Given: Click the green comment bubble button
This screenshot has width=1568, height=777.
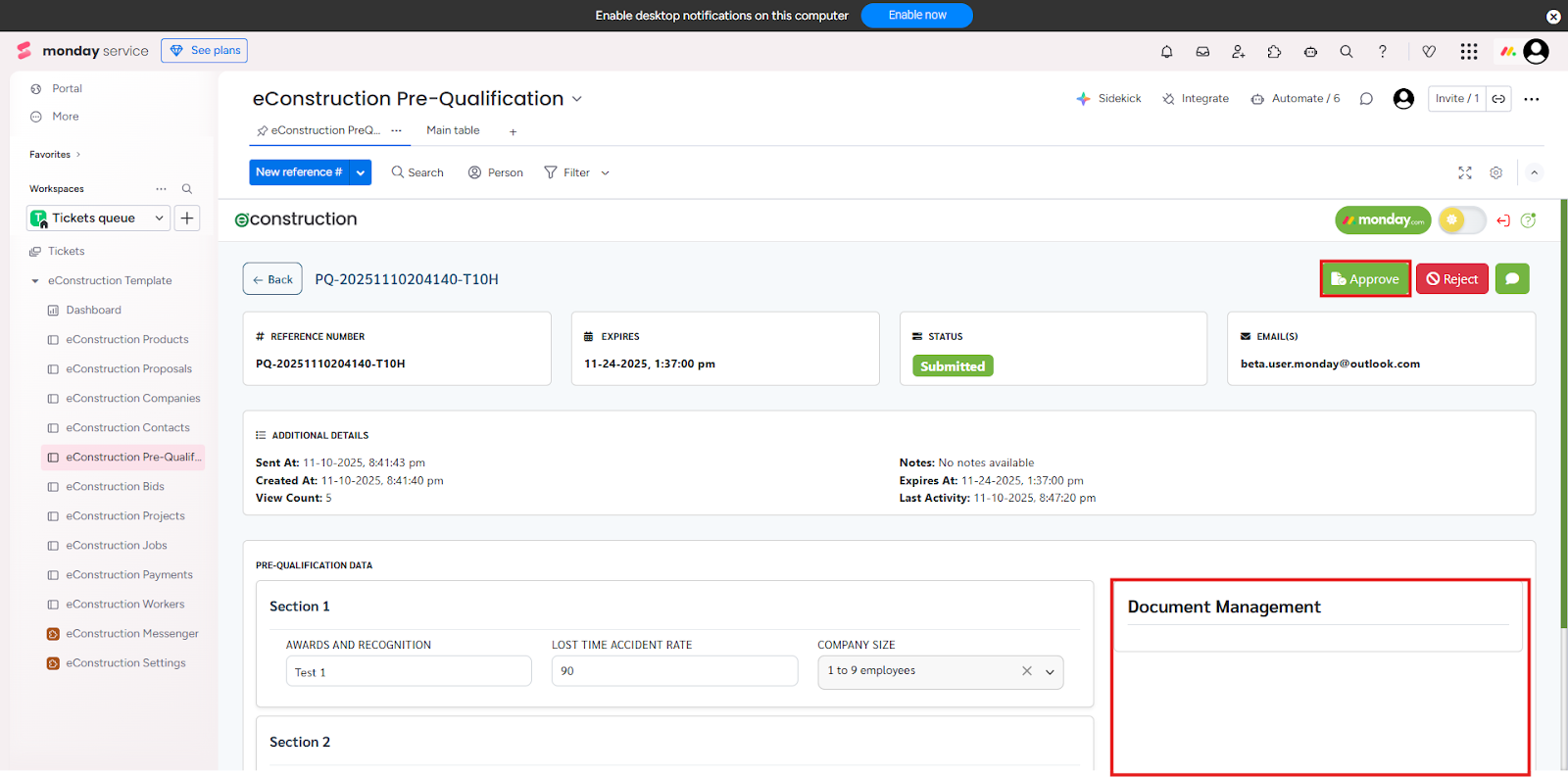Looking at the screenshot, I should (1512, 279).
